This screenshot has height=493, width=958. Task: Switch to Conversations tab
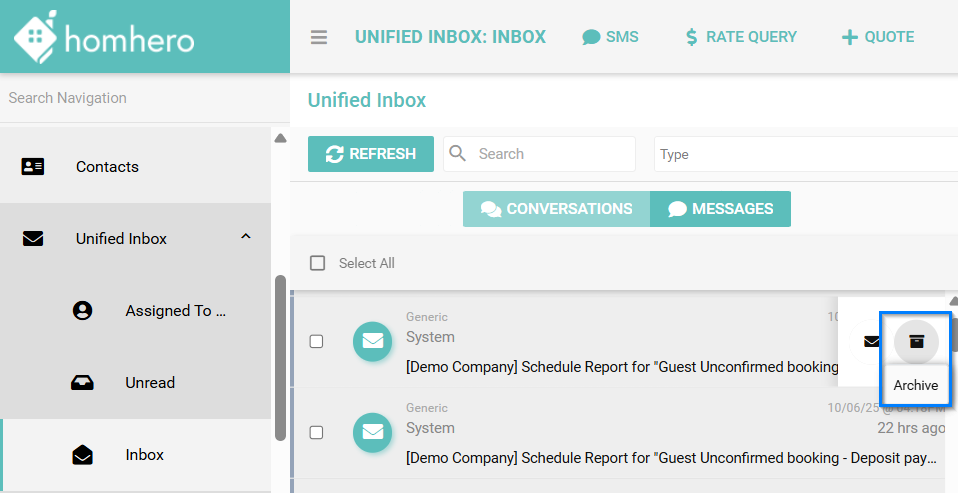(x=556, y=209)
